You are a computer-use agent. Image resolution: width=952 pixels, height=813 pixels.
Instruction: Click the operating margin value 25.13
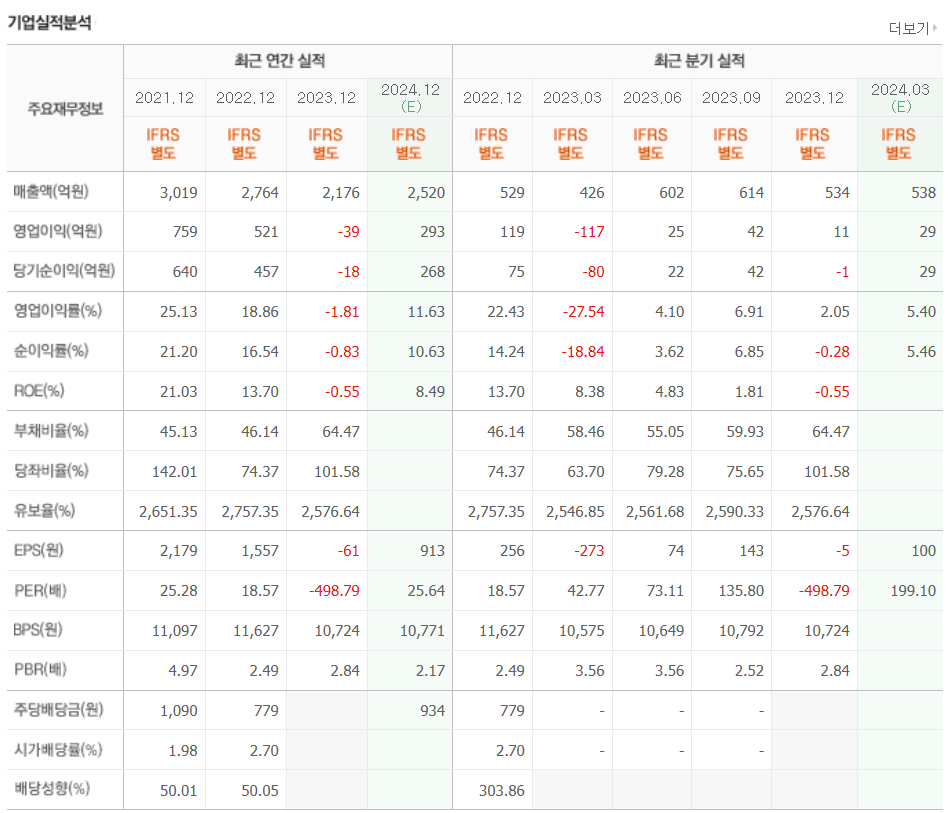(178, 312)
